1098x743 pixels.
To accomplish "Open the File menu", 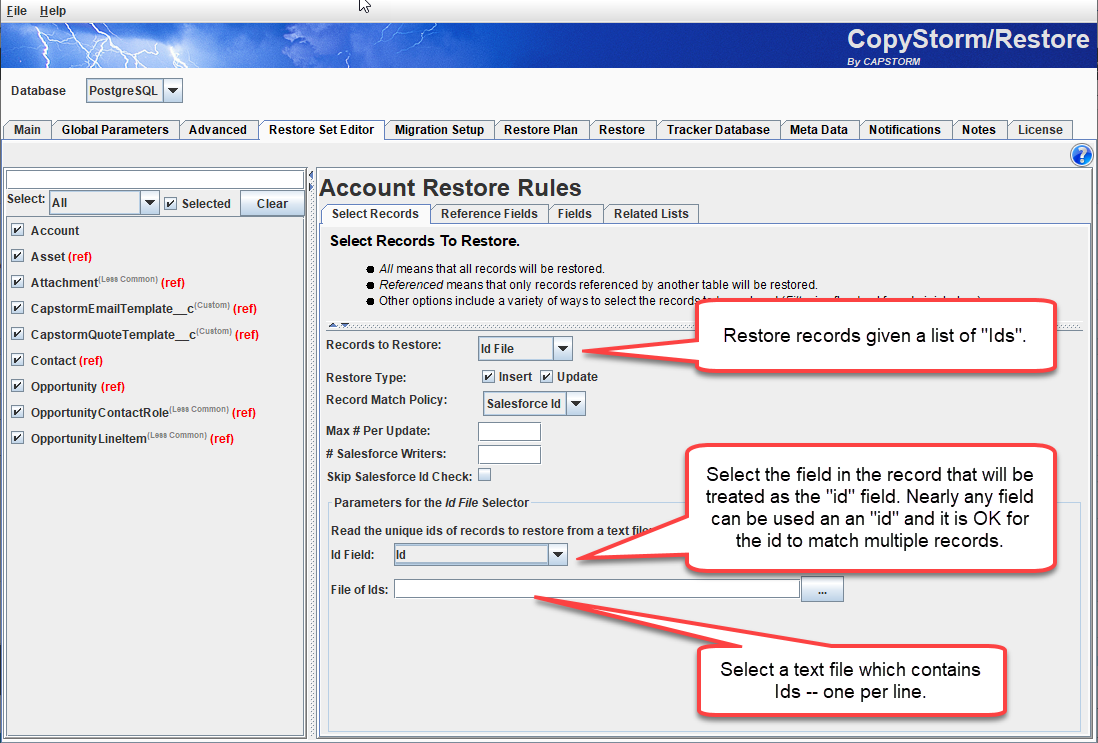I will (x=16, y=11).
